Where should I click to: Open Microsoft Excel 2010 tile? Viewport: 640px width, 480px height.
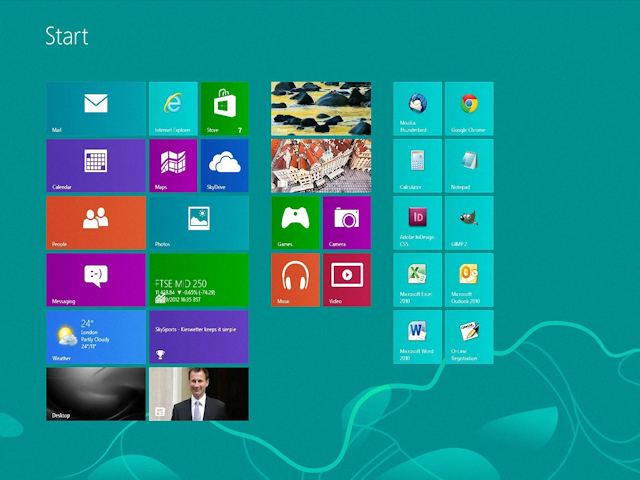click(x=417, y=279)
